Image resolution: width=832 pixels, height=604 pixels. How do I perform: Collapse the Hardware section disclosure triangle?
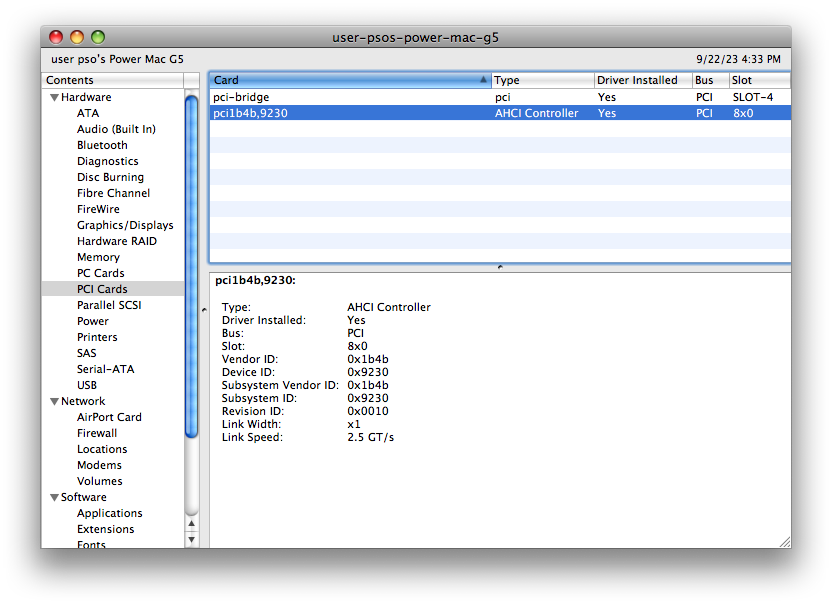click(54, 97)
